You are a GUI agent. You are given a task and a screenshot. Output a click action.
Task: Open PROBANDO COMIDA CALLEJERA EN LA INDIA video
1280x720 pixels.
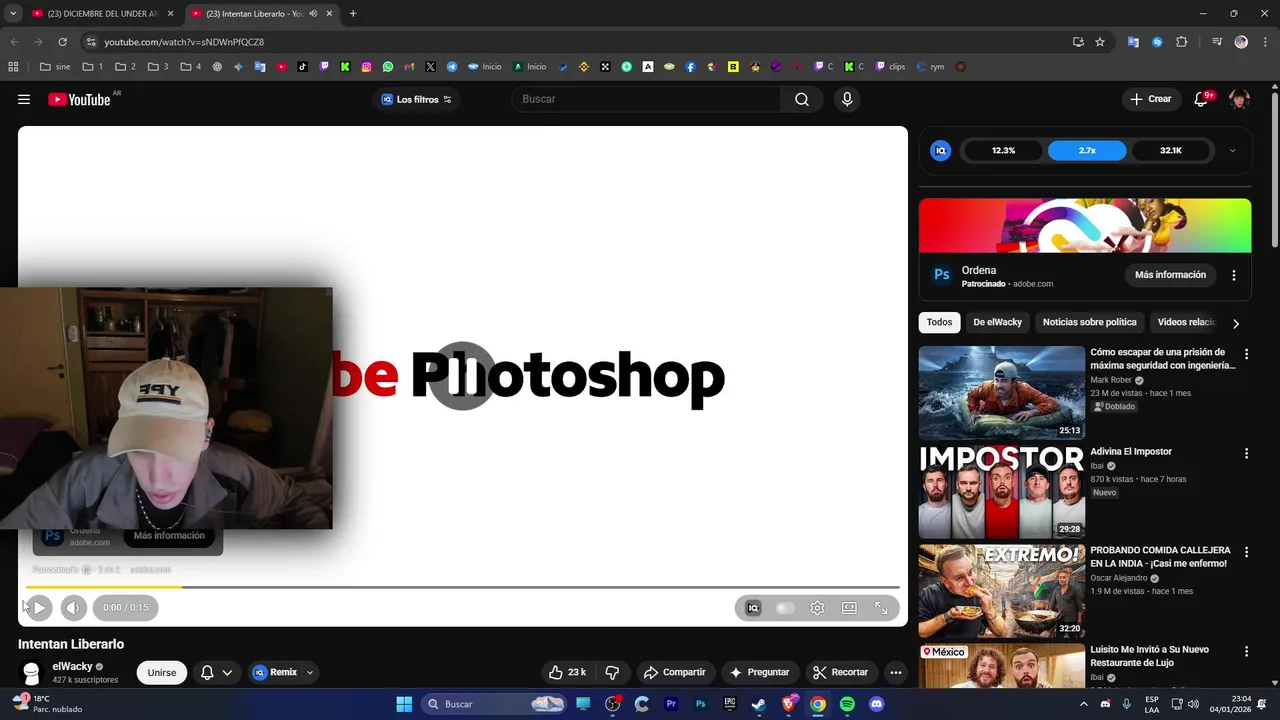click(1160, 556)
